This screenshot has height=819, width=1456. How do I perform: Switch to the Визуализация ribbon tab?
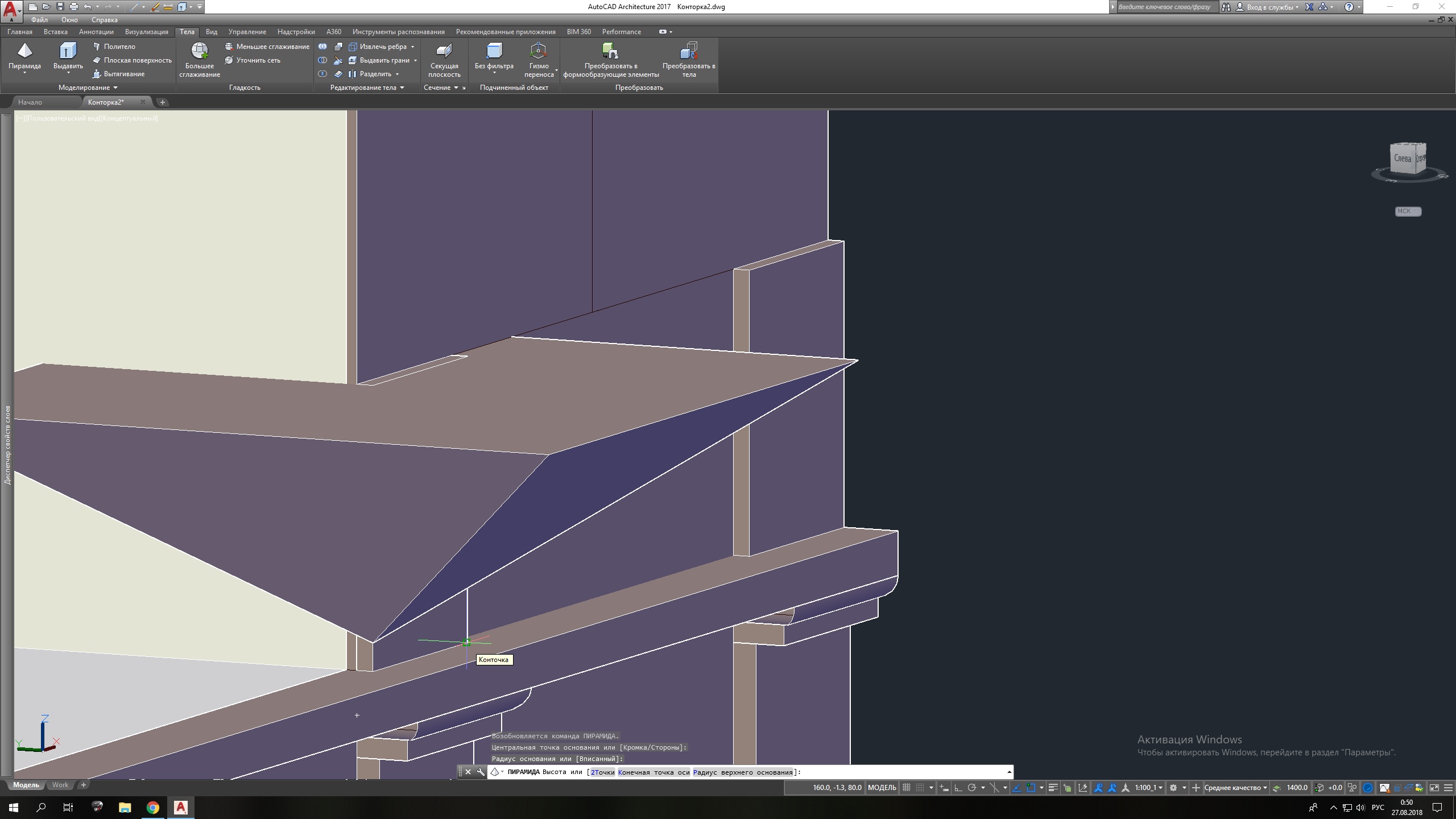click(x=146, y=32)
